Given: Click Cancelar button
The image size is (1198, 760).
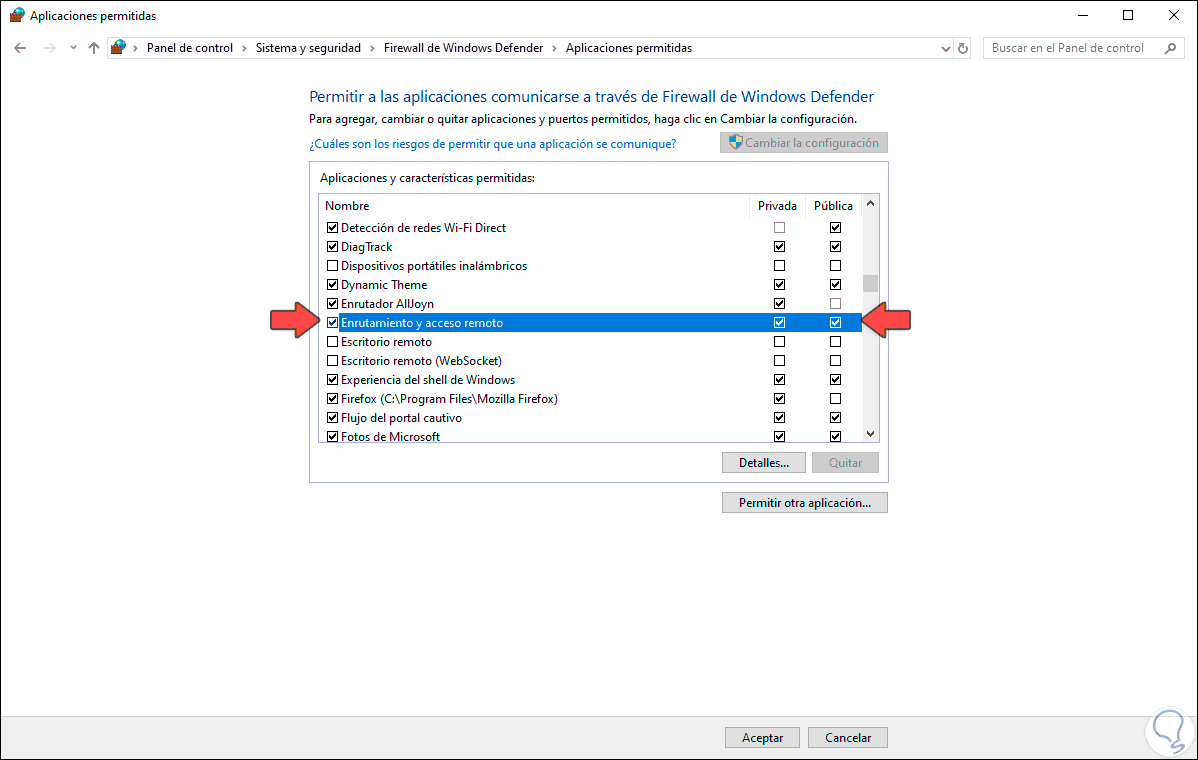Looking at the screenshot, I should pos(848,738).
